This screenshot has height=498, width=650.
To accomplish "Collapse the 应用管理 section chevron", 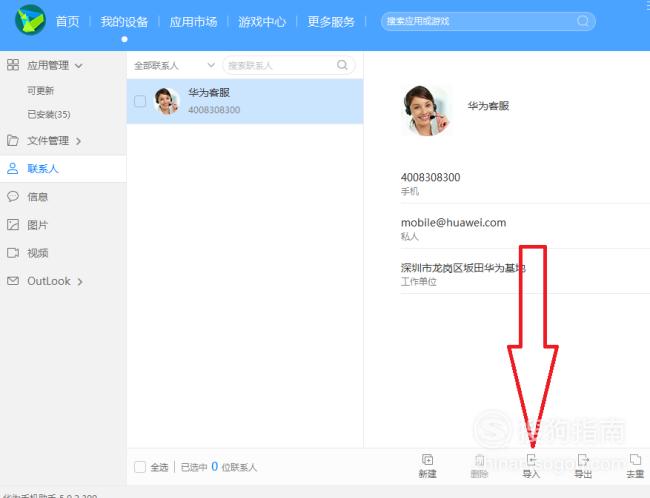I will pos(78,66).
